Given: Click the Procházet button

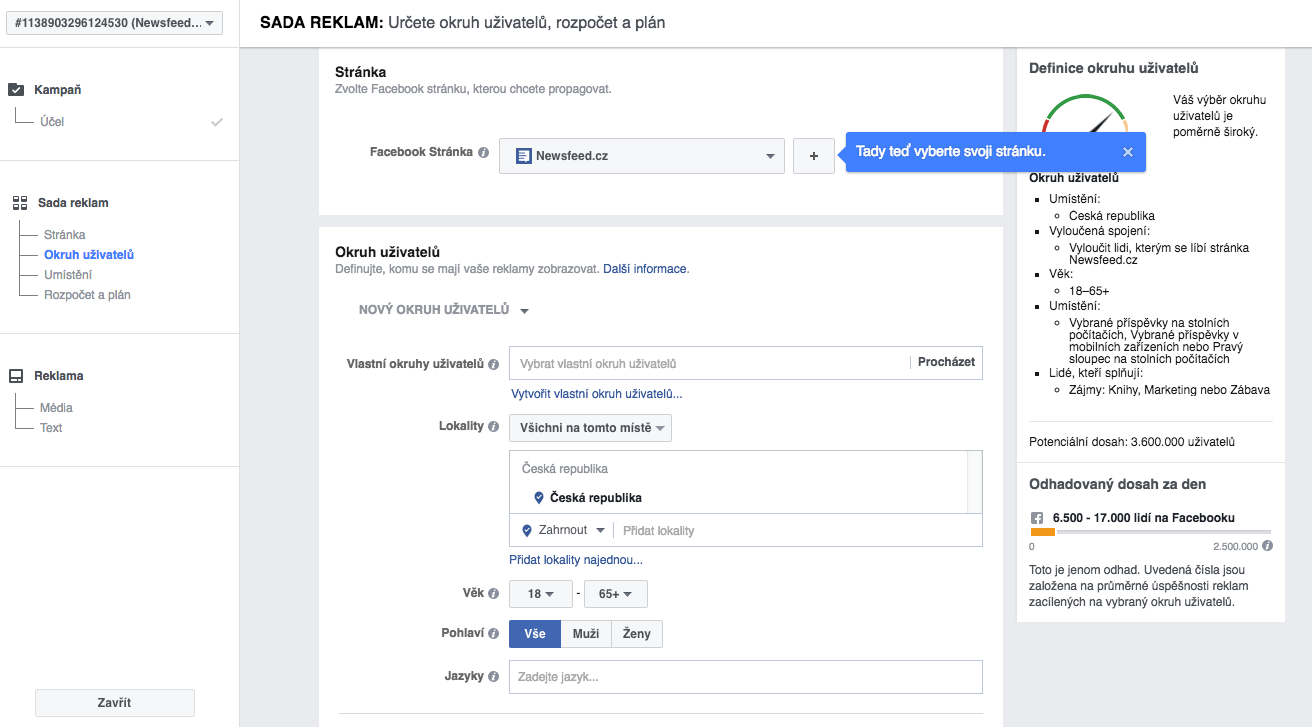Looking at the screenshot, I should point(946,362).
